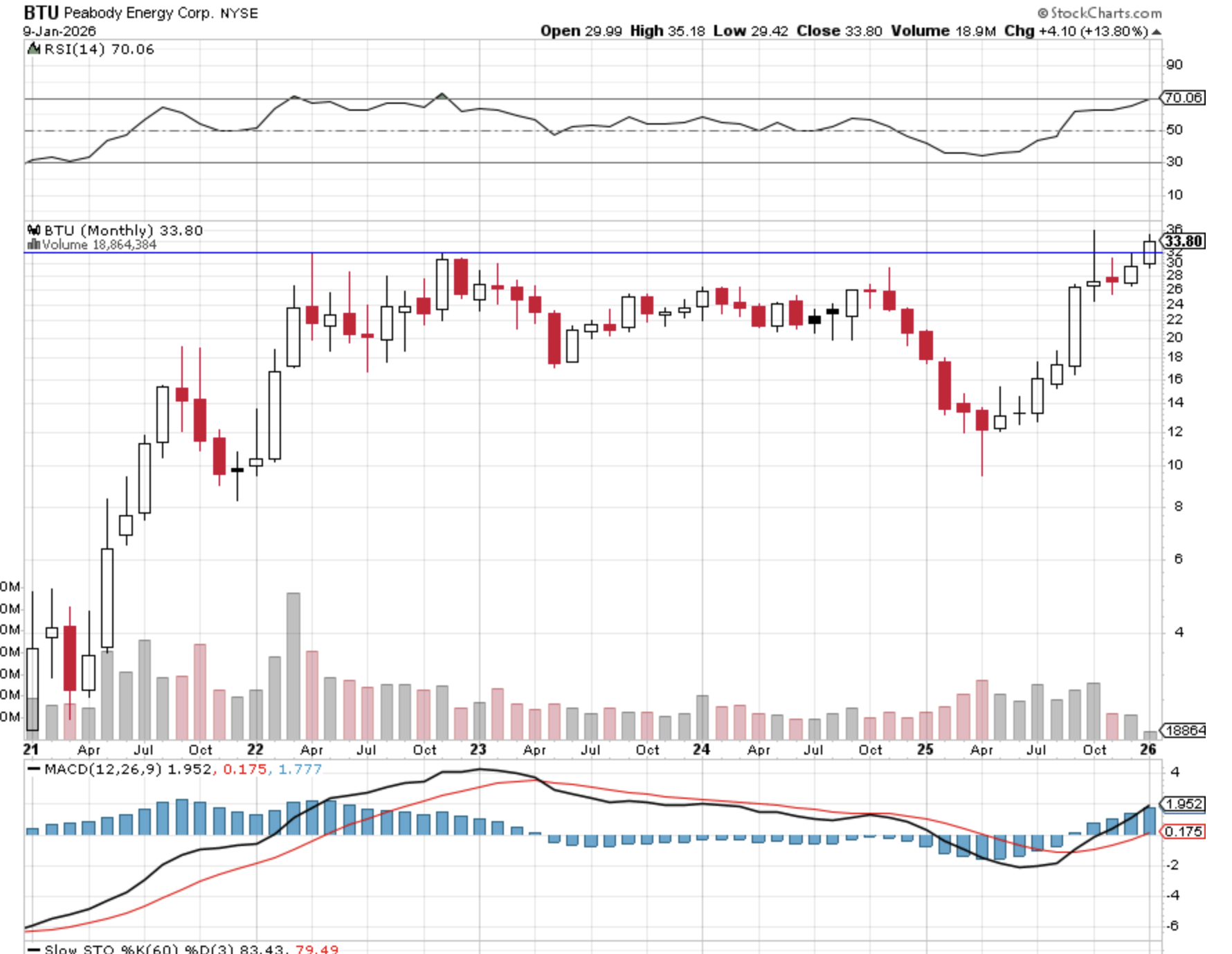The width and height of the screenshot is (1232, 954).
Task: Select the 25 year marker on time axis
Action: (x=925, y=750)
